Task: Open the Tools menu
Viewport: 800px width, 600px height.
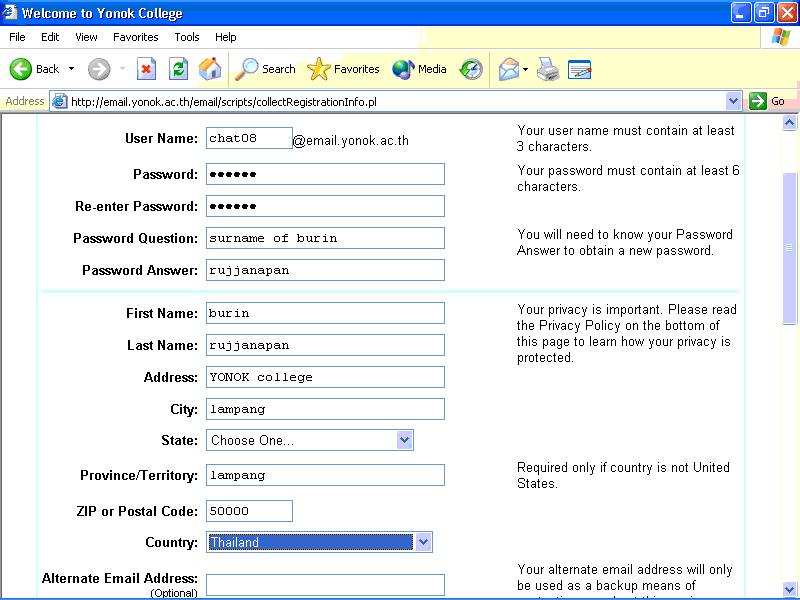Action: (x=187, y=37)
